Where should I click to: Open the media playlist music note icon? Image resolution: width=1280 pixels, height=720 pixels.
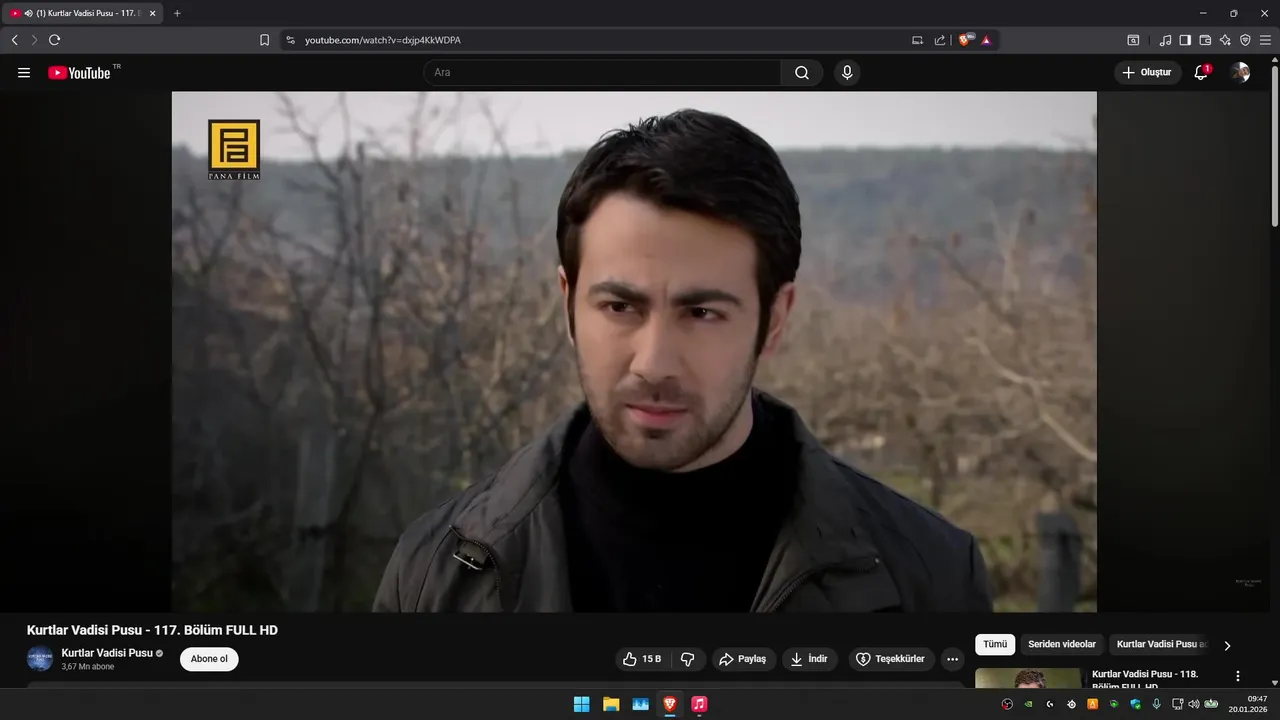(1165, 40)
